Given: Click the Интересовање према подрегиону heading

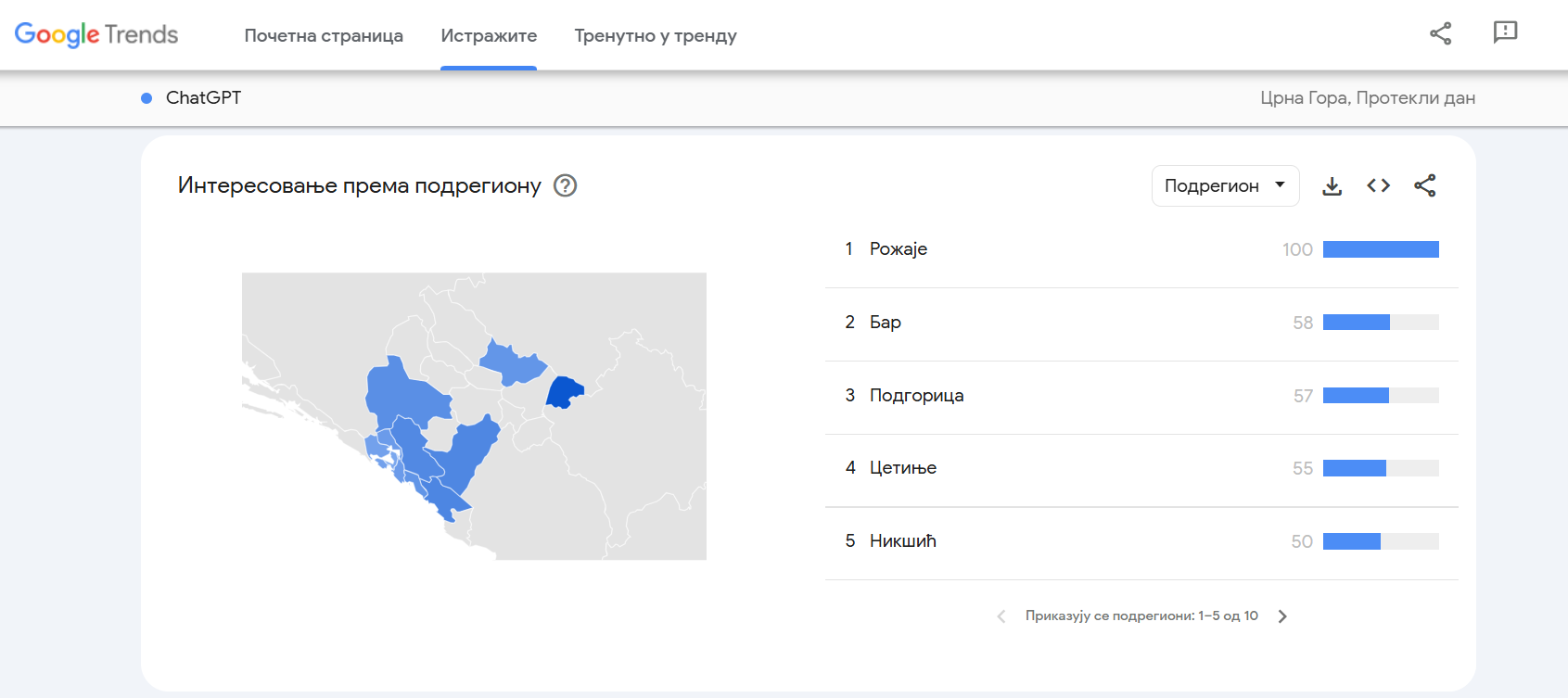Looking at the screenshot, I should tap(359, 185).
